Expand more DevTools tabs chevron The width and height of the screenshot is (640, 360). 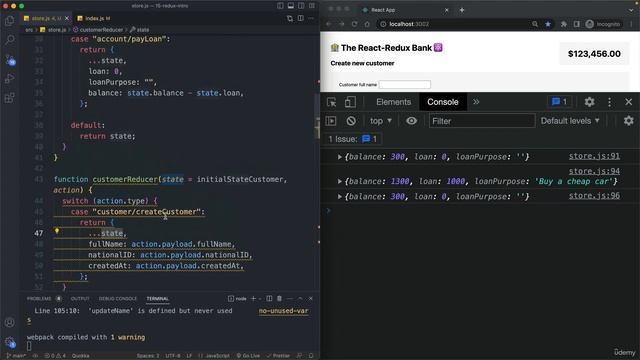tap(476, 102)
